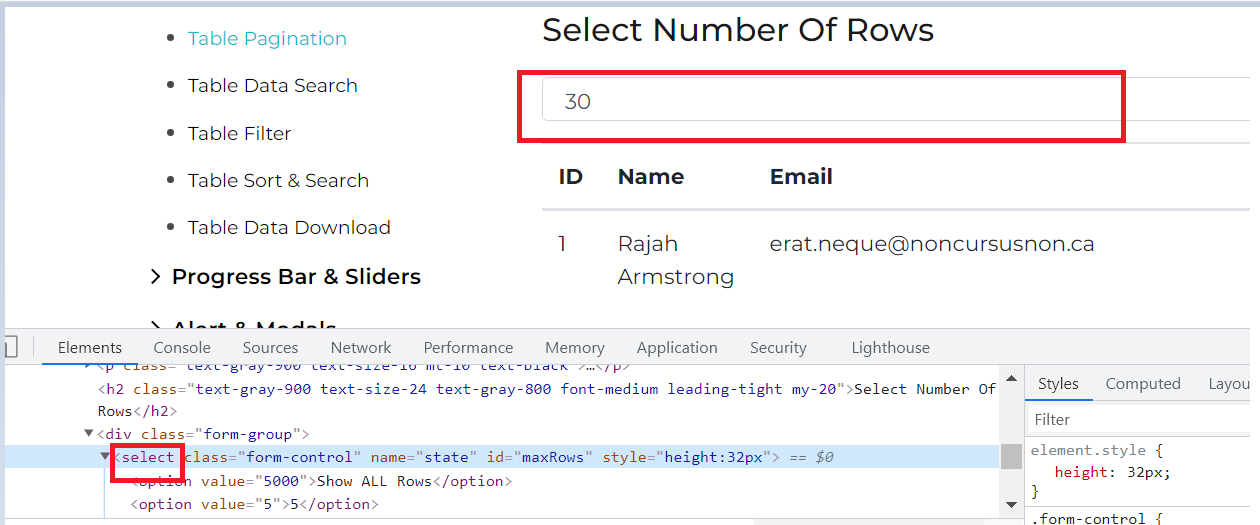Click the DOM panel scrollbar down arrow
The height and width of the screenshot is (525, 1260).
pyautogui.click(x=1011, y=504)
